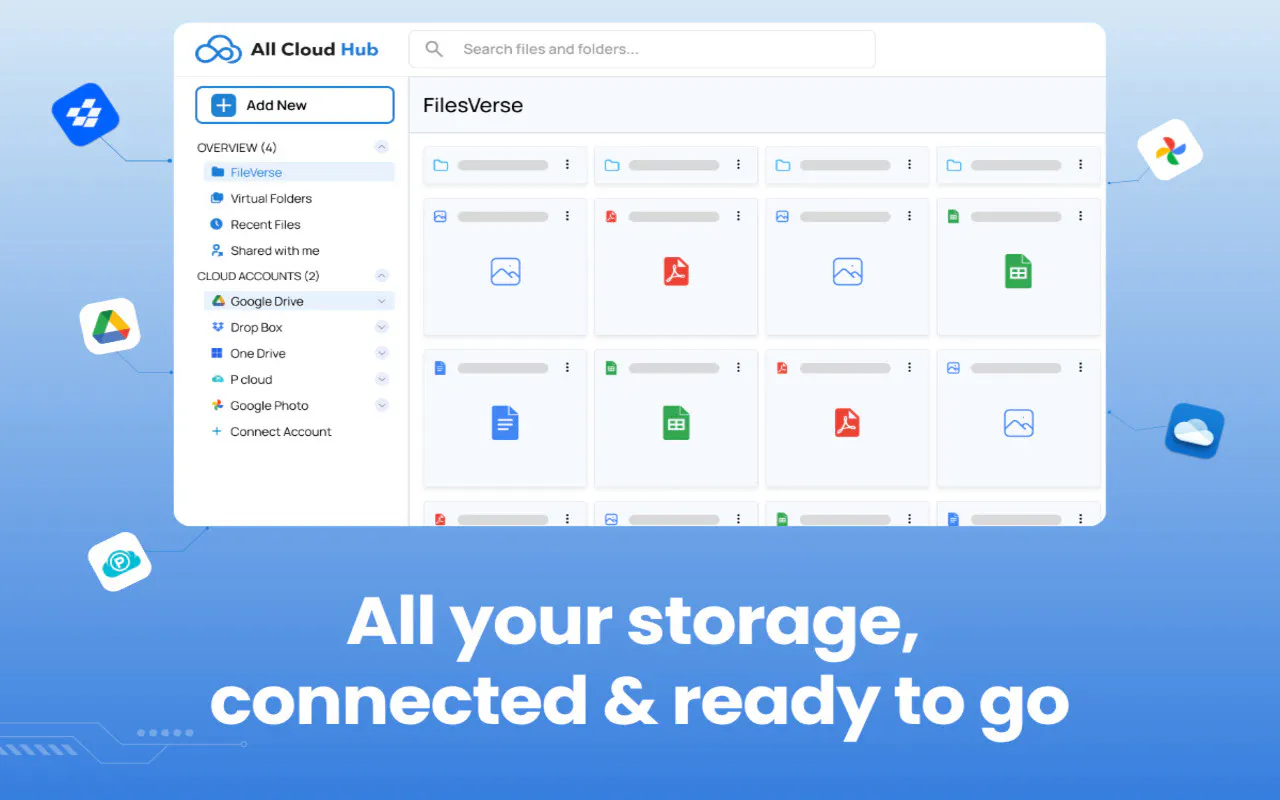Click the Connect Account link

click(281, 431)
